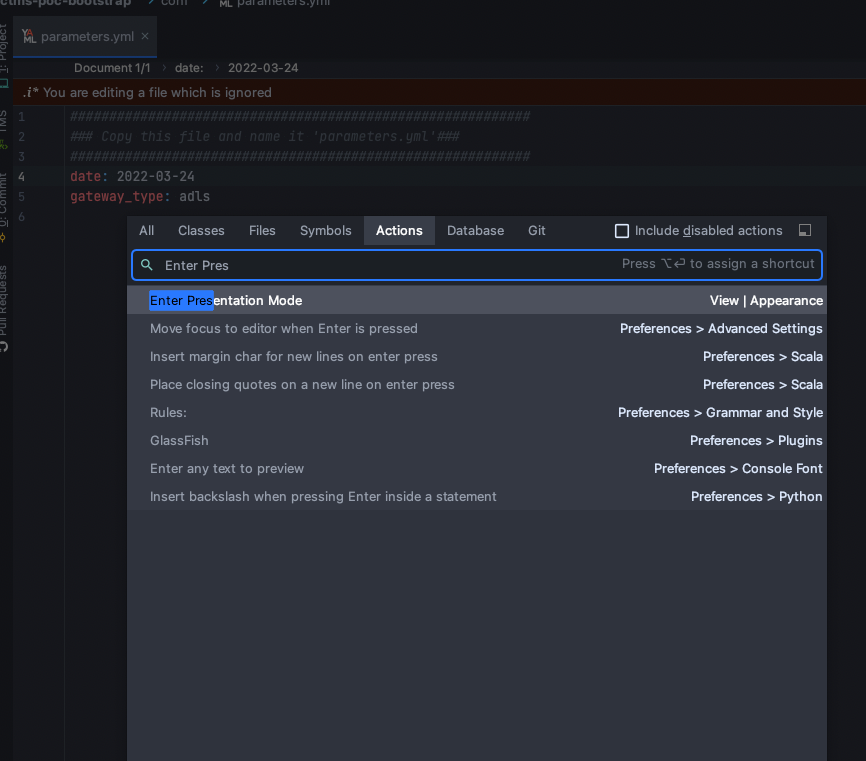
Task: Expand the date chevron in the document header
Action: tap(217, 68)
